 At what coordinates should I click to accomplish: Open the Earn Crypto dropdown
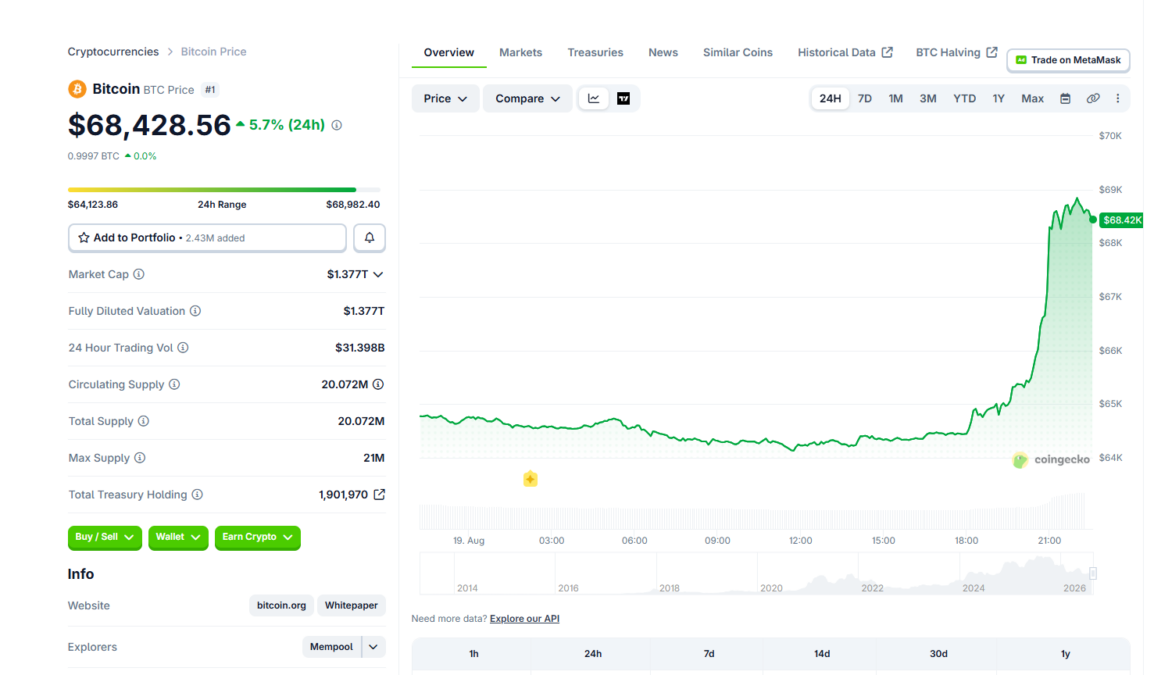point(258,537)
